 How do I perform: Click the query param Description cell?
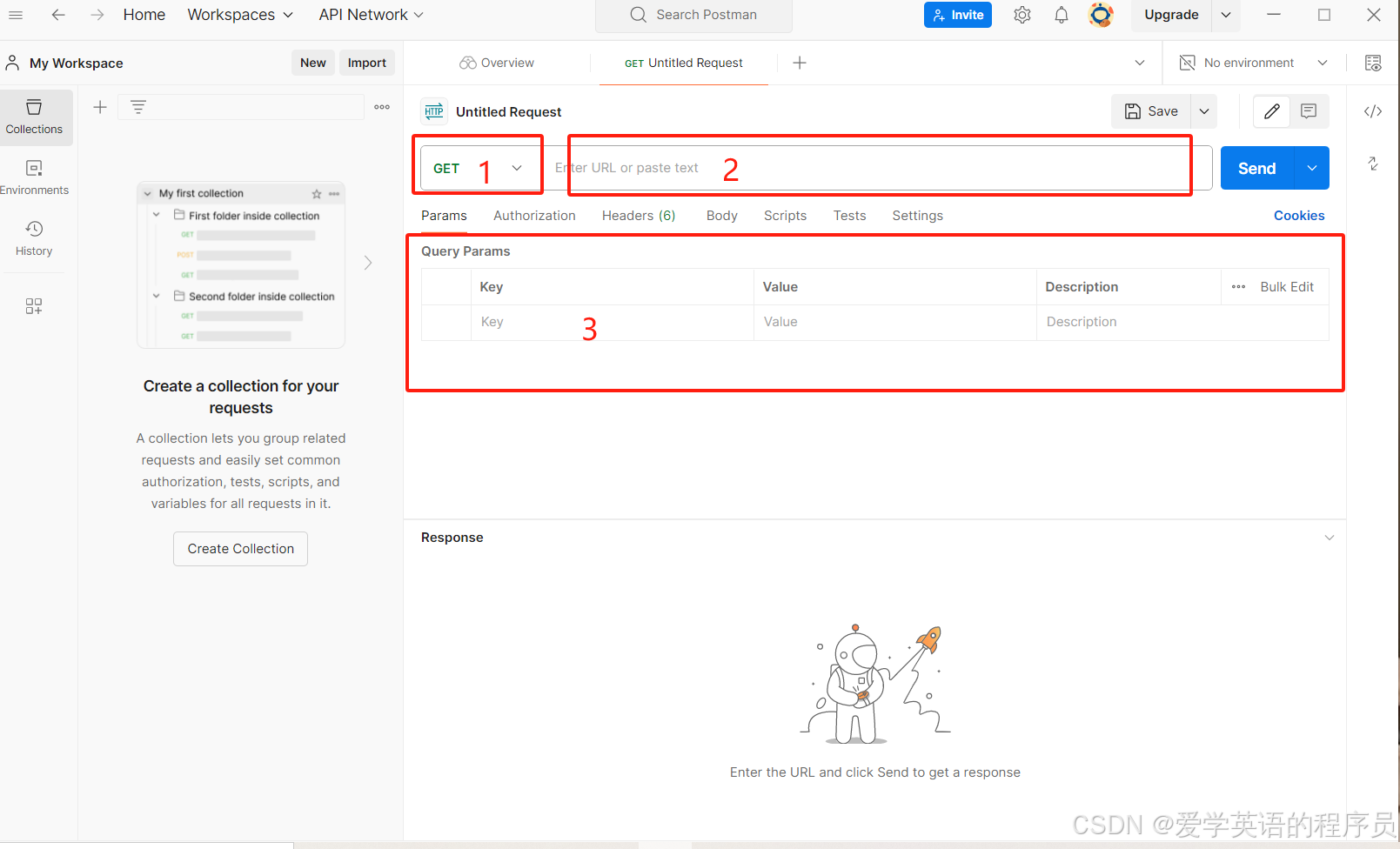[x=1182, y=322]
